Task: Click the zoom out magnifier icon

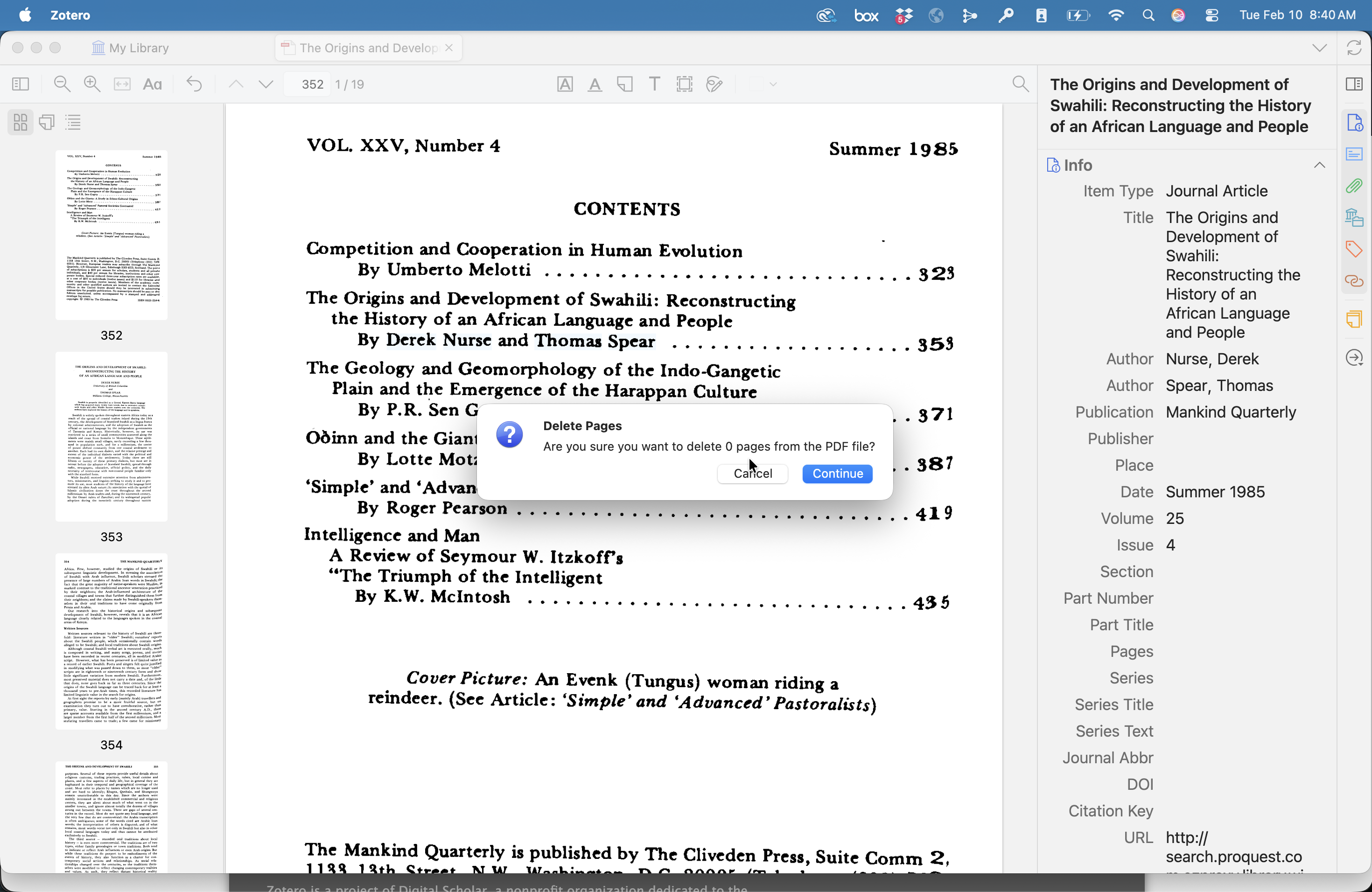Action: 62,84
